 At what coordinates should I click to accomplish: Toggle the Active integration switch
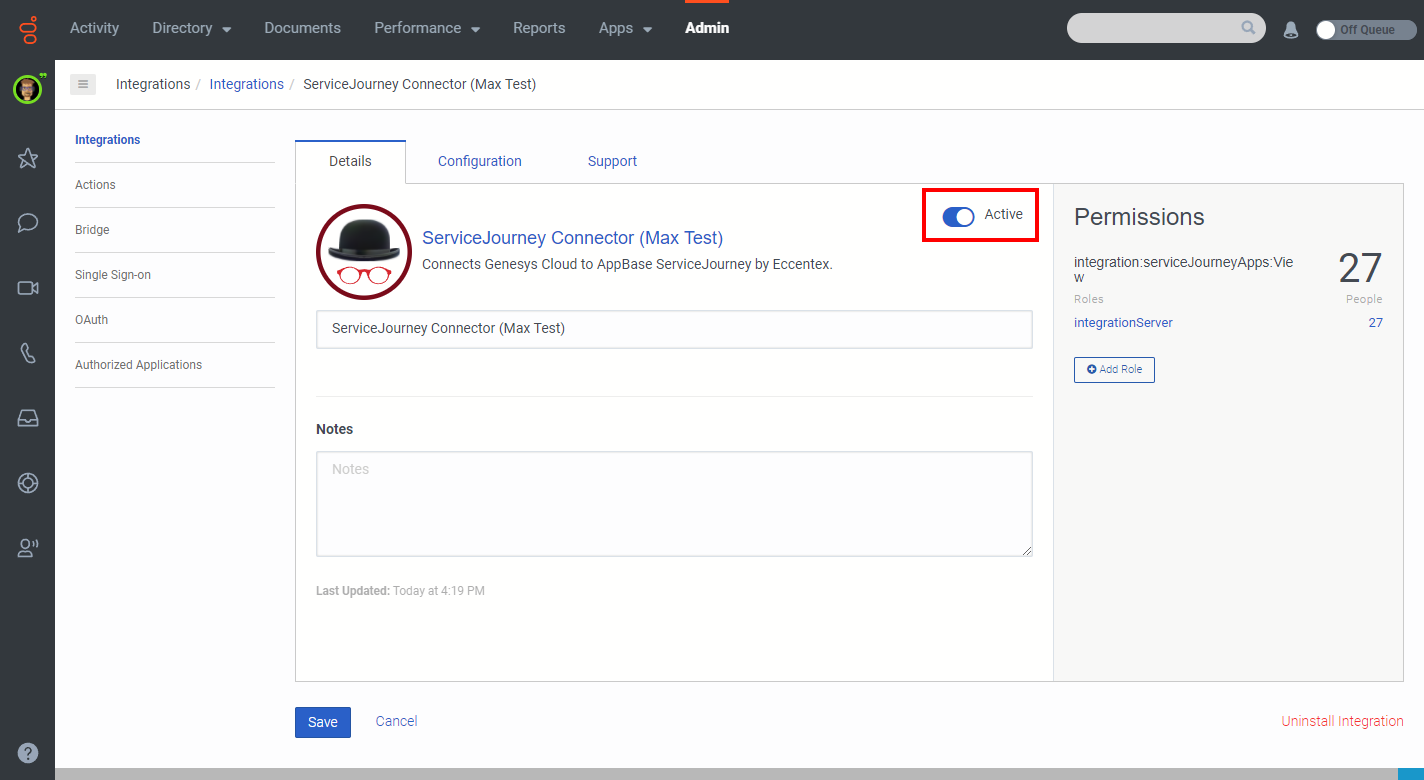(958, 216)
